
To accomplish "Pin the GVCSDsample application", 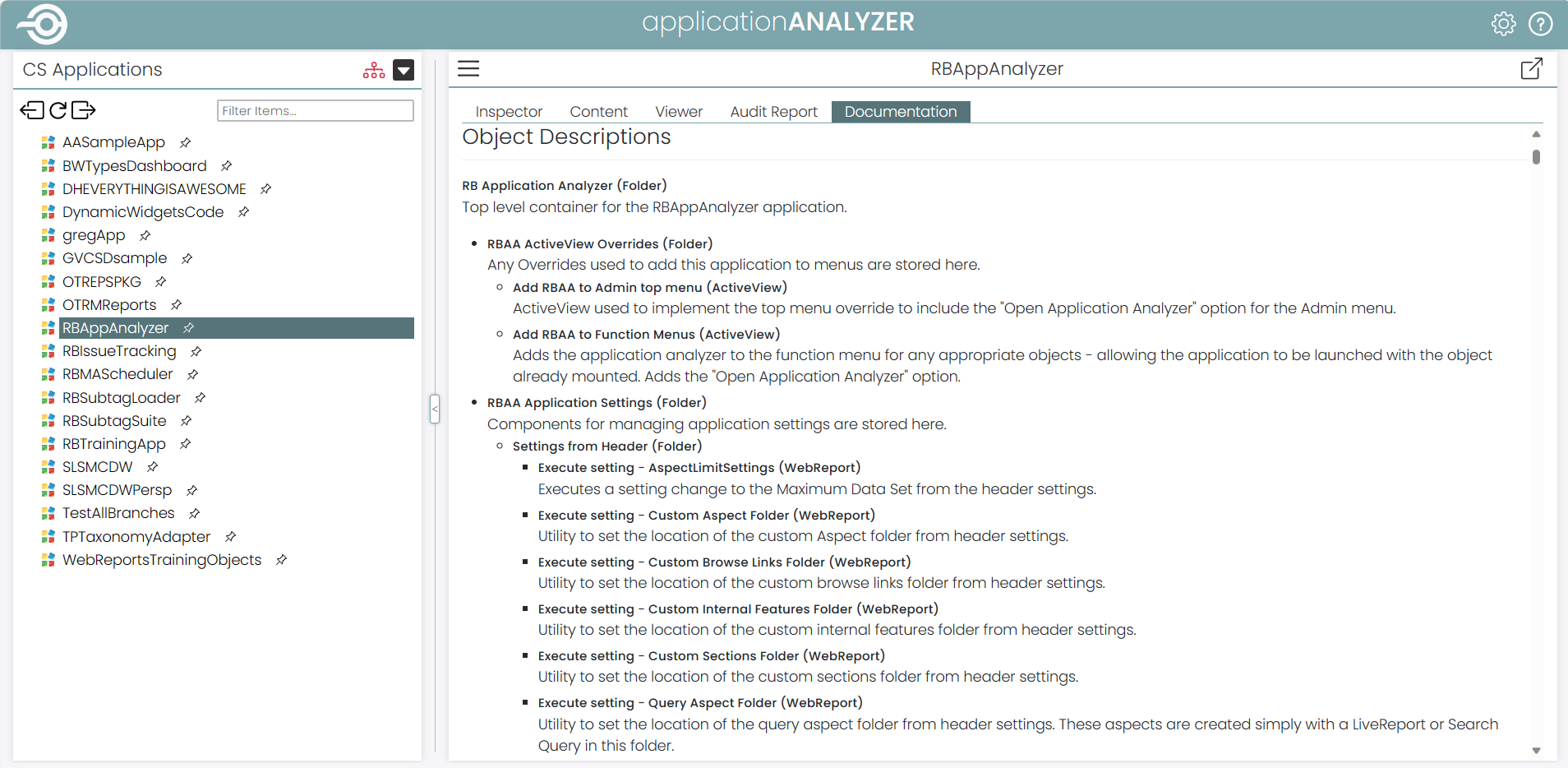I will 187,258.
